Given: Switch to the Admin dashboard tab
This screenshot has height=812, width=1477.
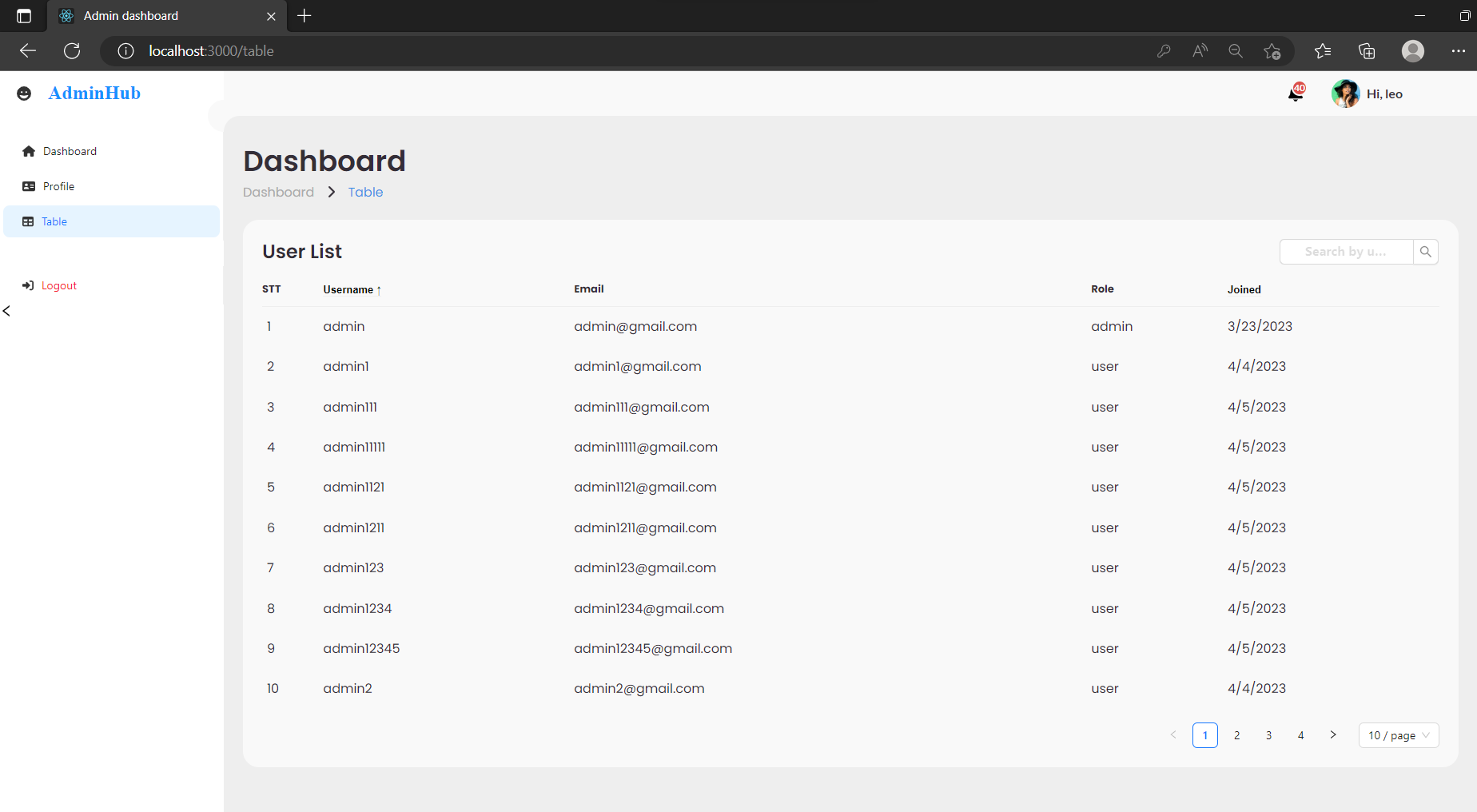Looking at the screenshot, I should point(148,15).
